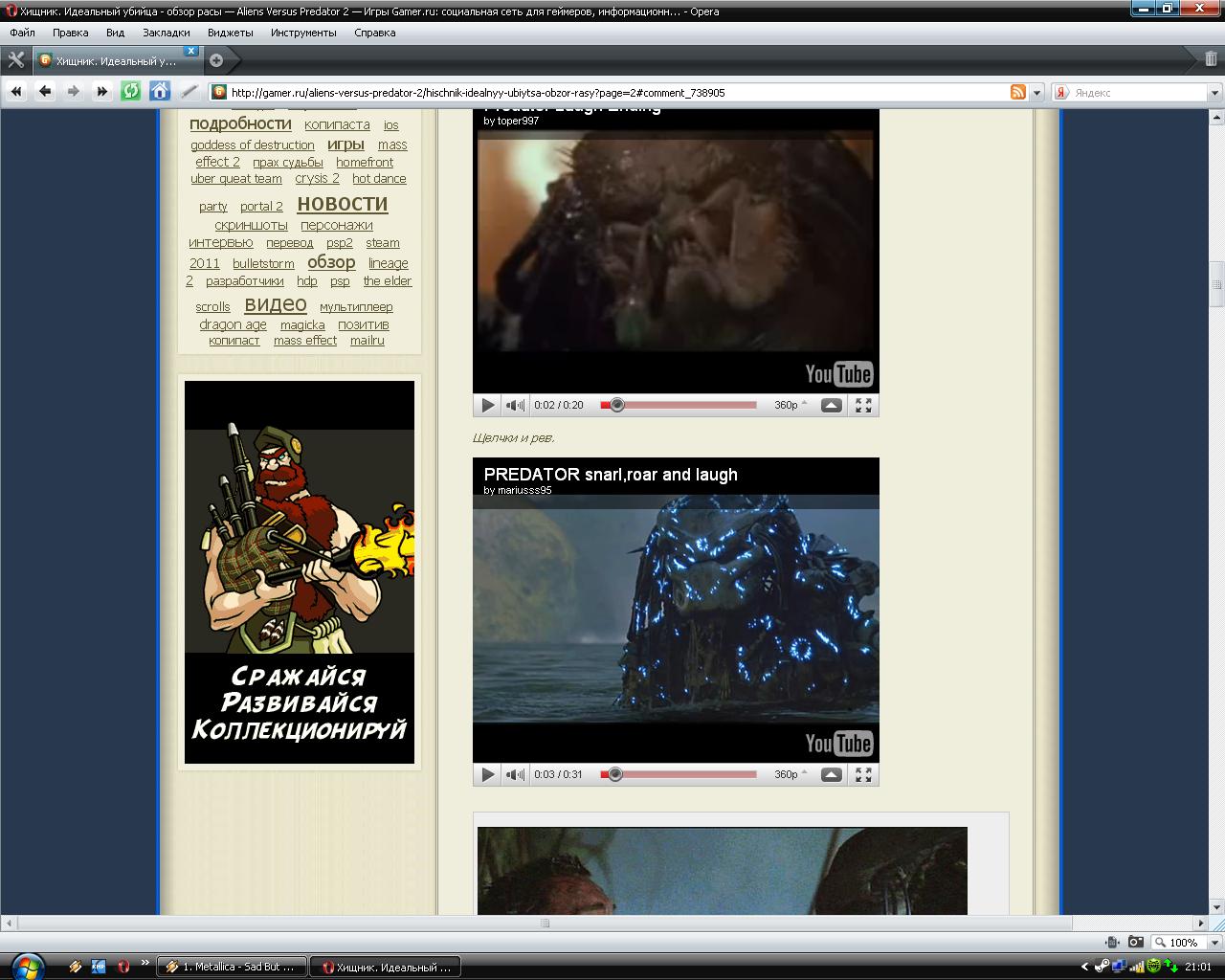Click the Rewind navigation button

(x=16, y=92)
